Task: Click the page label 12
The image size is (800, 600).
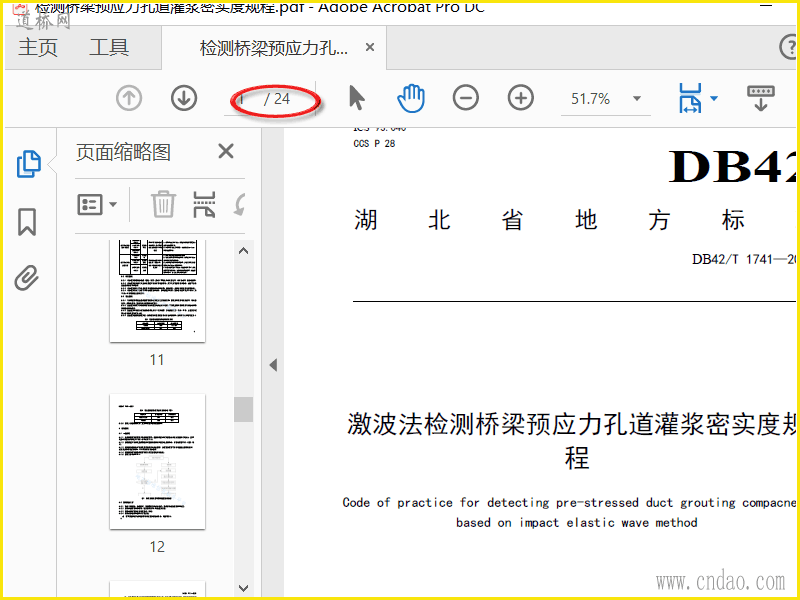Action: click(x=157, y=547)
